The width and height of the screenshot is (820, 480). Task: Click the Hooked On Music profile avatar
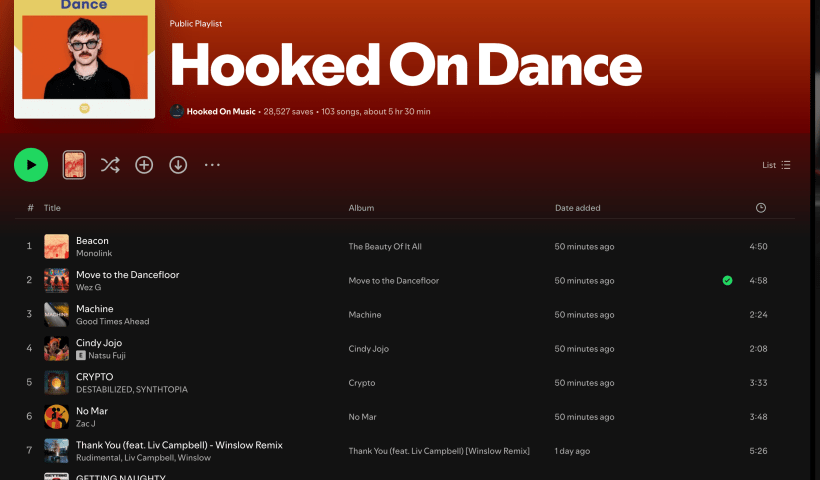coord(177,112)
